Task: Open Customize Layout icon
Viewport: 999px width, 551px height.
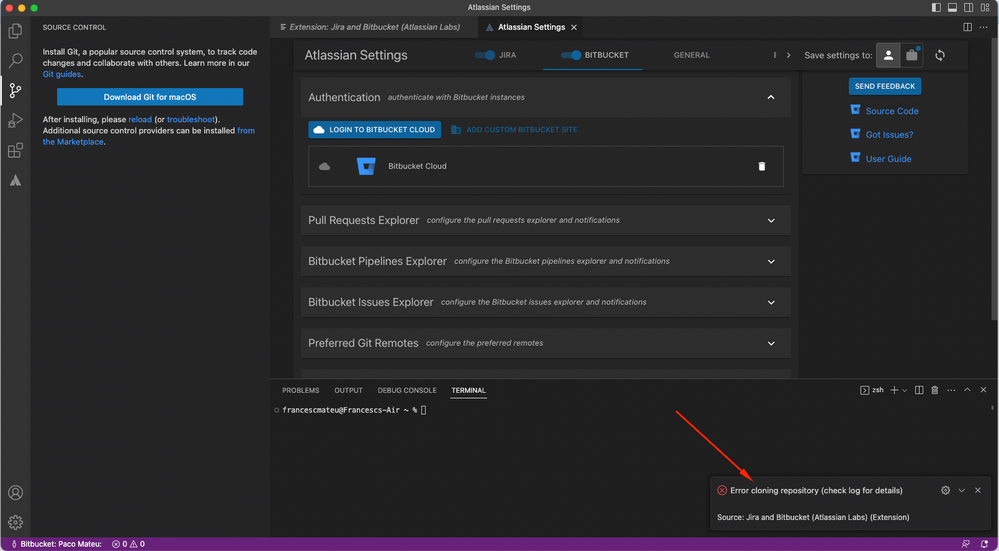Action: (985, 8)
